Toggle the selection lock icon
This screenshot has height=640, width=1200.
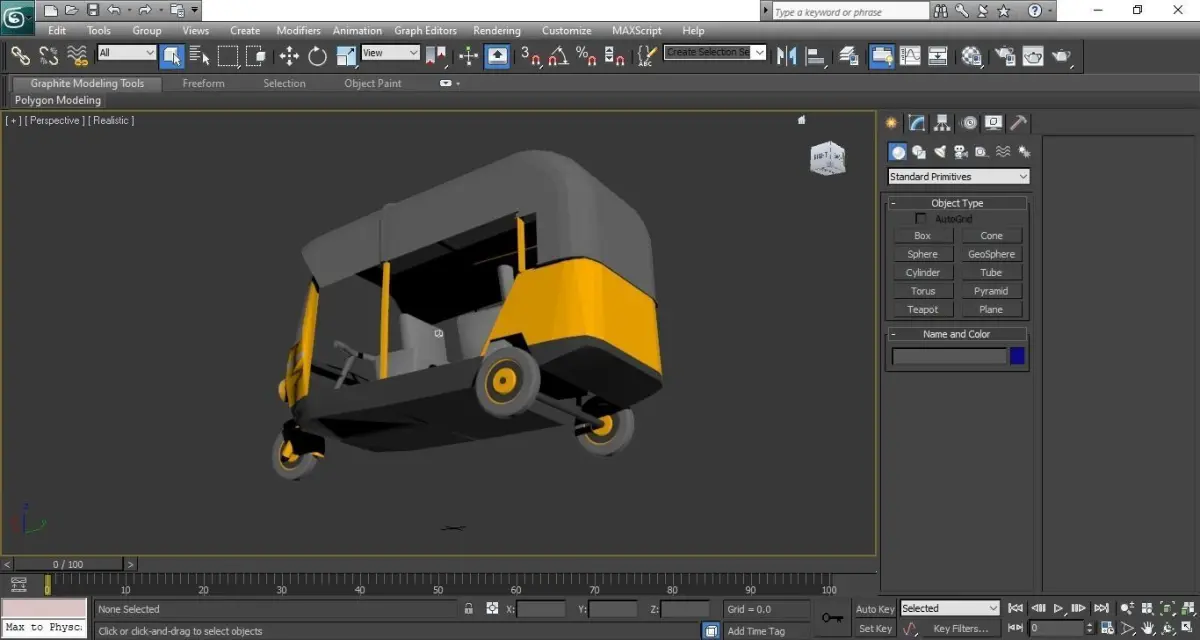(468, 609)
